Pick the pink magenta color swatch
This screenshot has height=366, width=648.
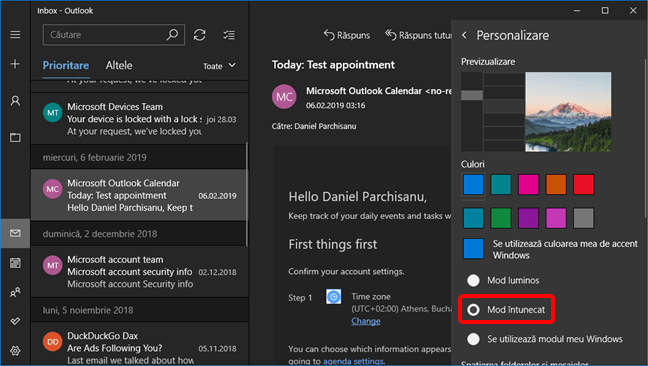click(529, 184)
